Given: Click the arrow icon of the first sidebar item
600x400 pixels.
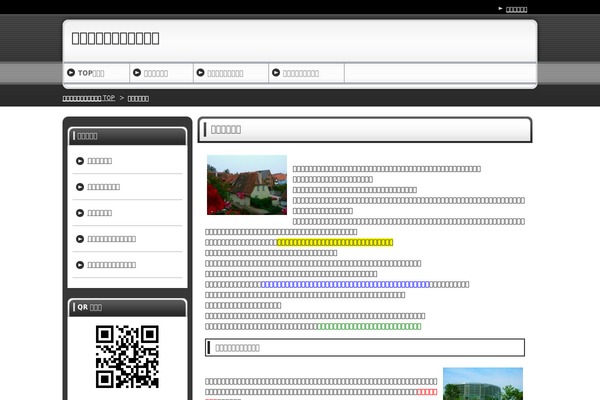Looking at the screenshot, I should pyautogui.click(x=80, y=161).
